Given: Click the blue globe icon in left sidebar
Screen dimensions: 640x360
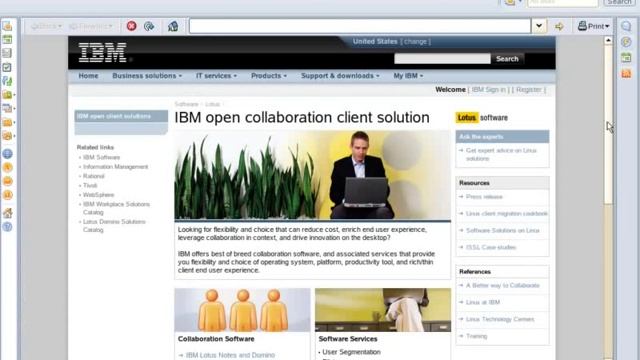Looking at the screenshot, I should pyautogui.click(x=7, y=154).
